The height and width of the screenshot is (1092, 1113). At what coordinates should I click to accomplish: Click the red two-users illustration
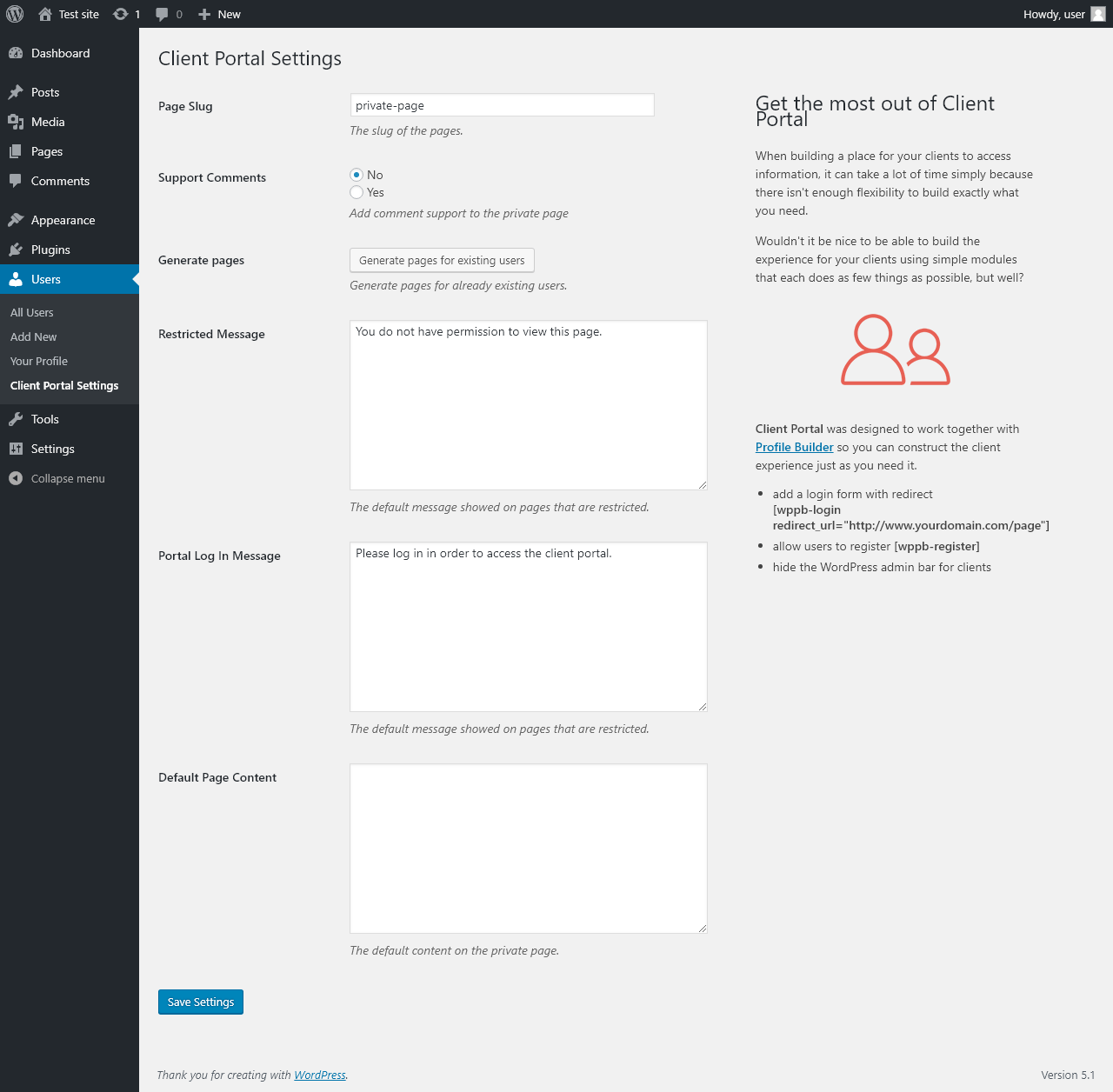point(896,350)
